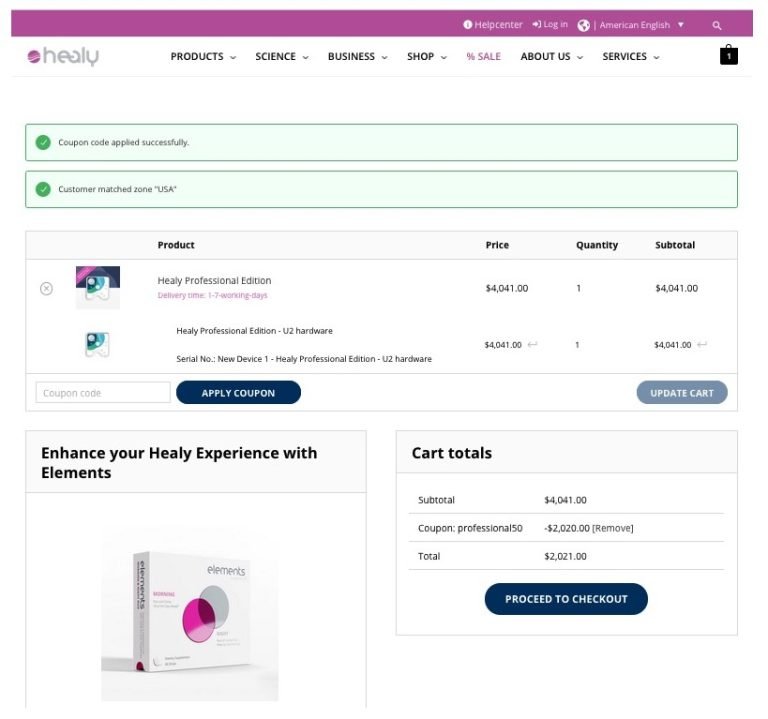Expand the Business menu
This screenshot has height=719, width=768.
(x=358, y=56)
